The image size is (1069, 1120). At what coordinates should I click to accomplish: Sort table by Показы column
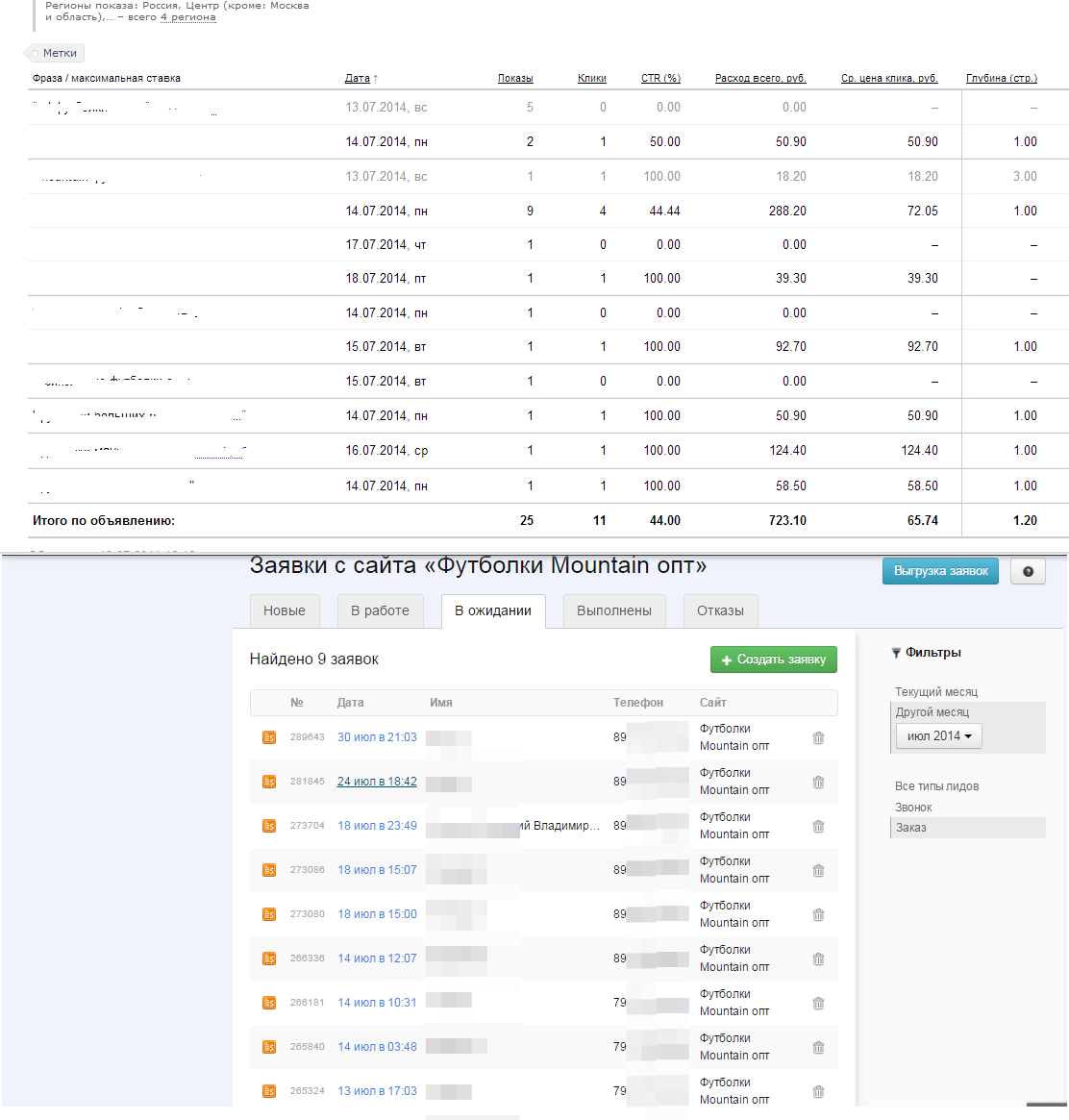click(515, 79)
